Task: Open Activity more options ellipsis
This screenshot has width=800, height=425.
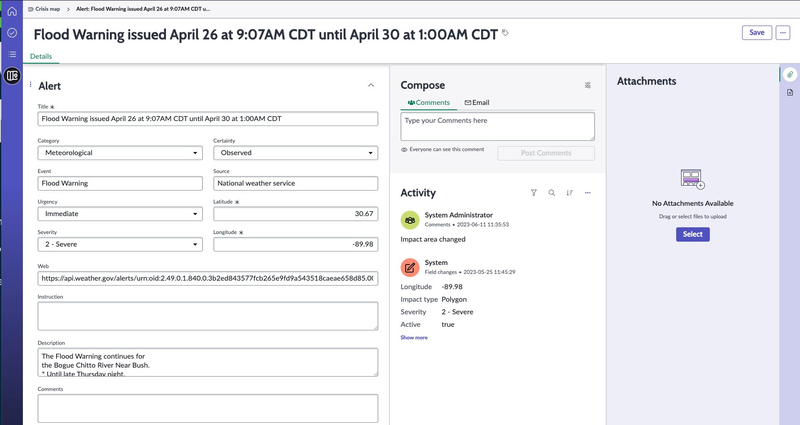Action: click(x=588, y=193)
